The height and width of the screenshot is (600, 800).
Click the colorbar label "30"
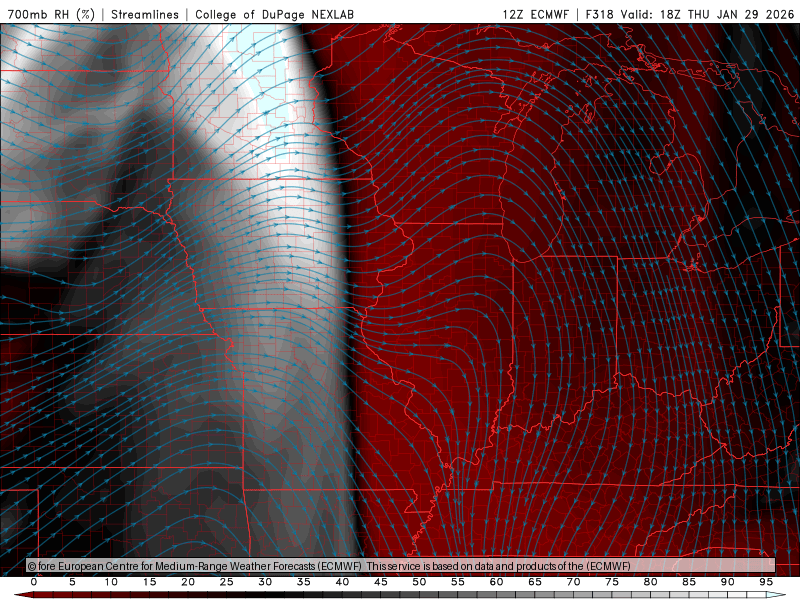coord(265,582)
